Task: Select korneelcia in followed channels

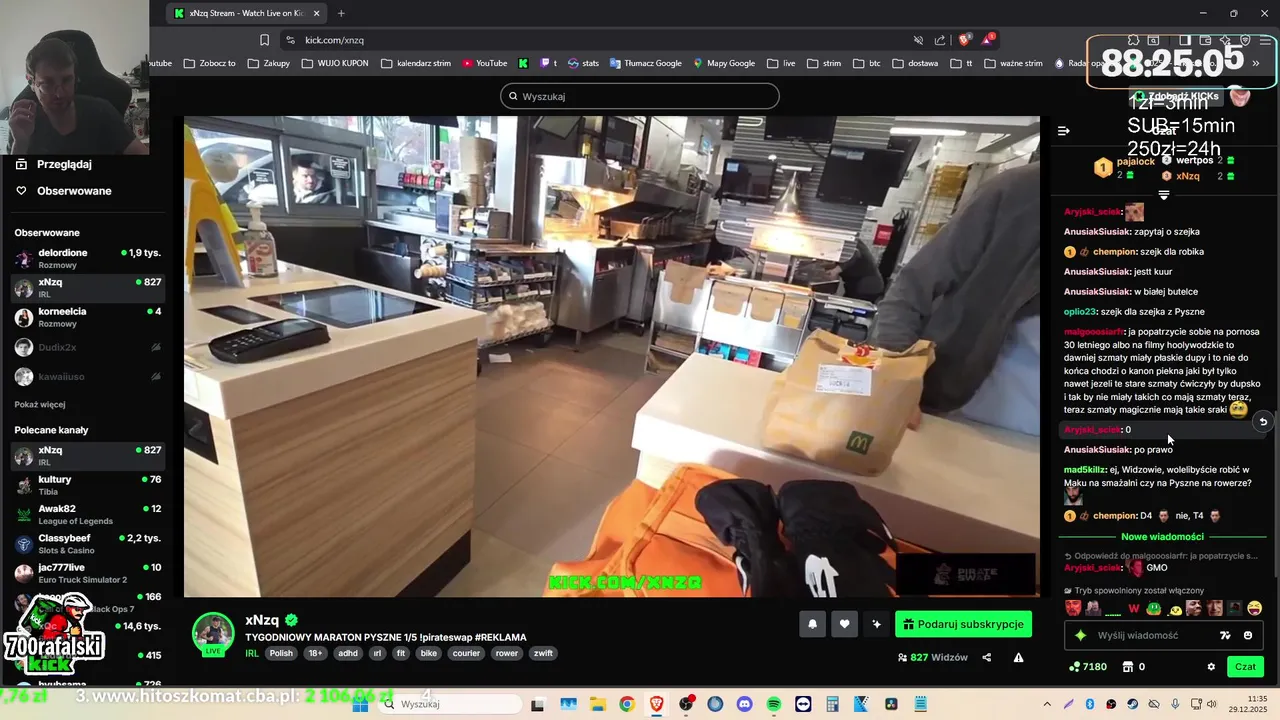Action: coord(88,317)
